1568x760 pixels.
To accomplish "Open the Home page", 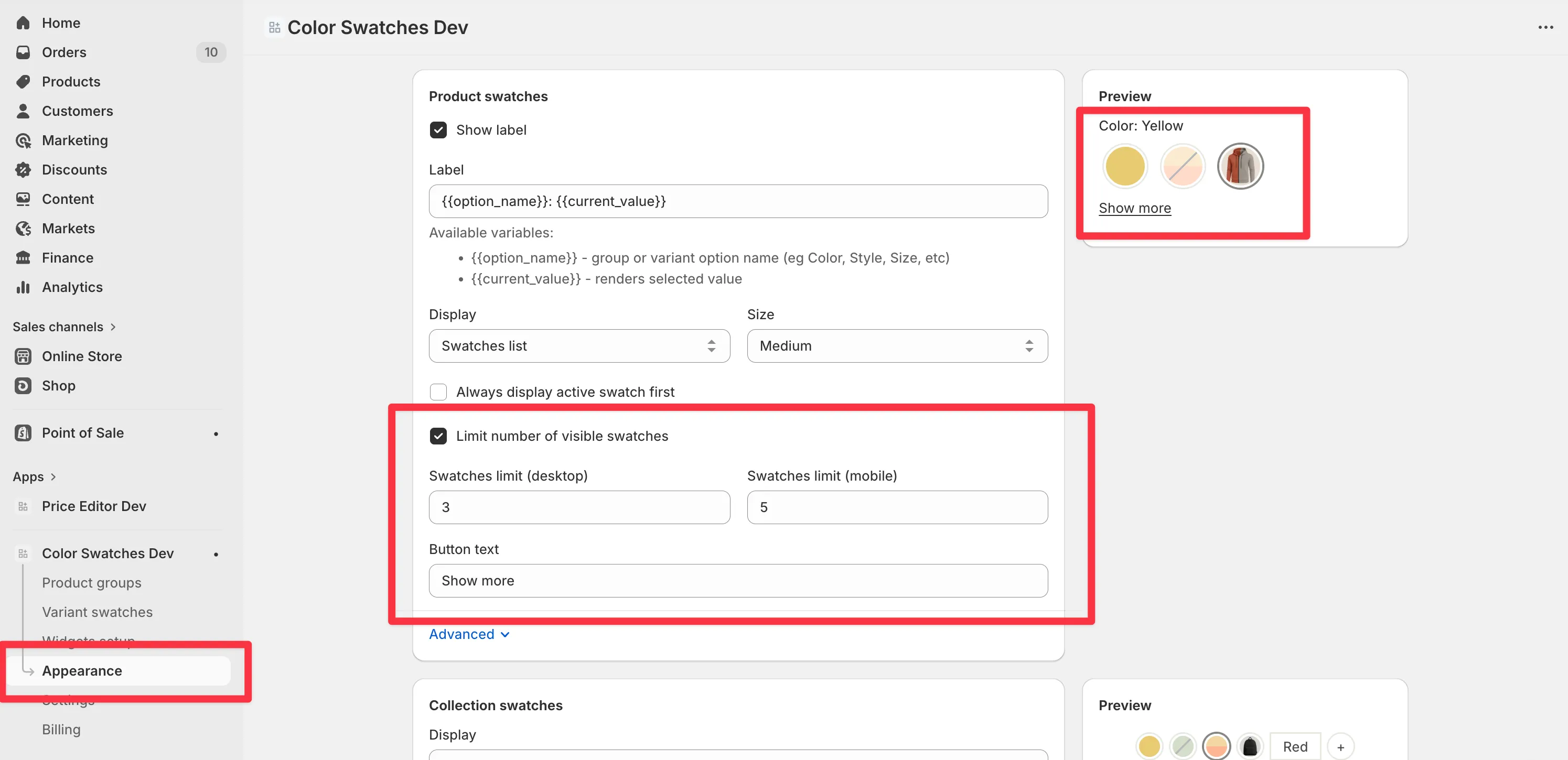I will pos(61,23).
